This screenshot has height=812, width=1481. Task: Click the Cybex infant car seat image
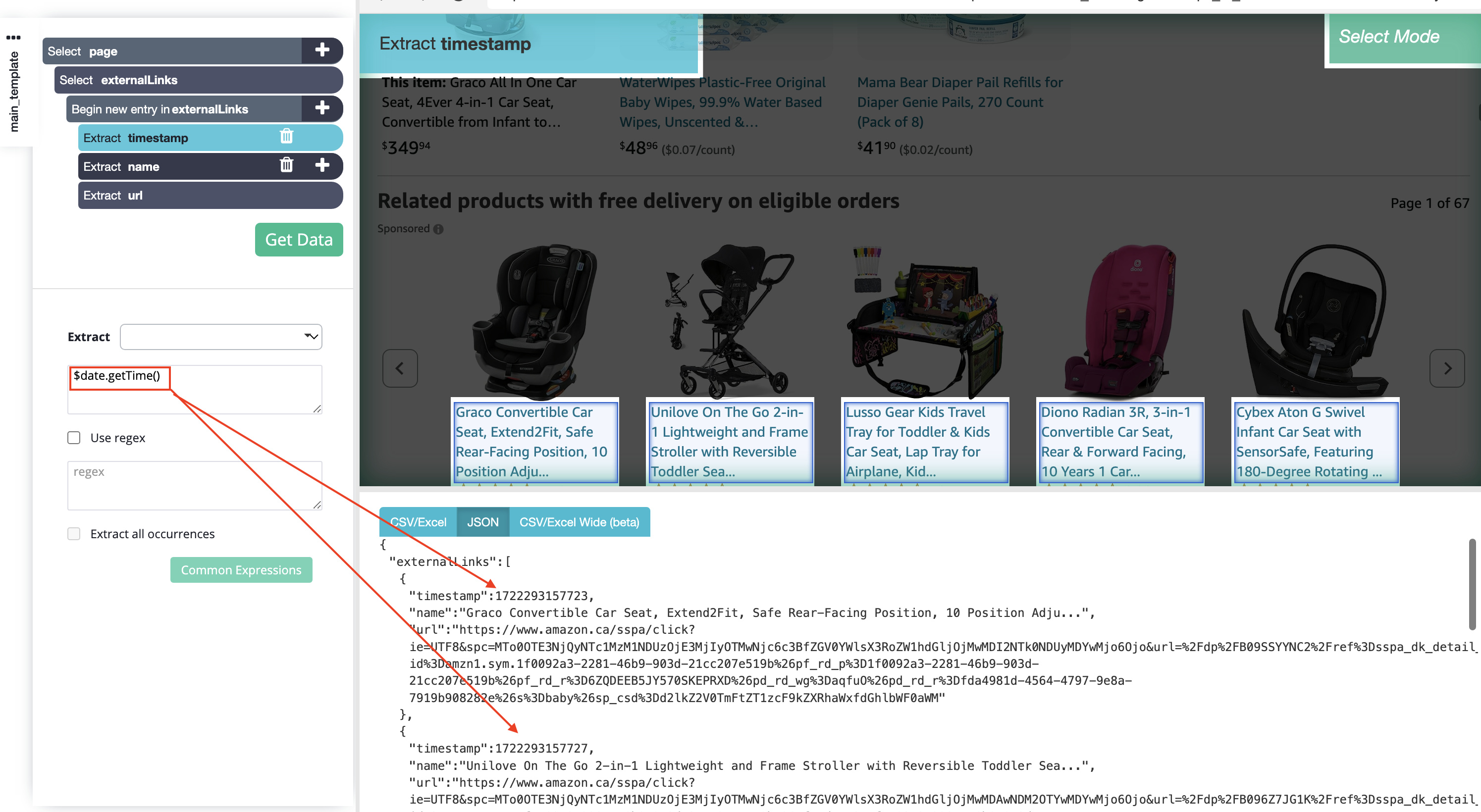(1315, 321)
